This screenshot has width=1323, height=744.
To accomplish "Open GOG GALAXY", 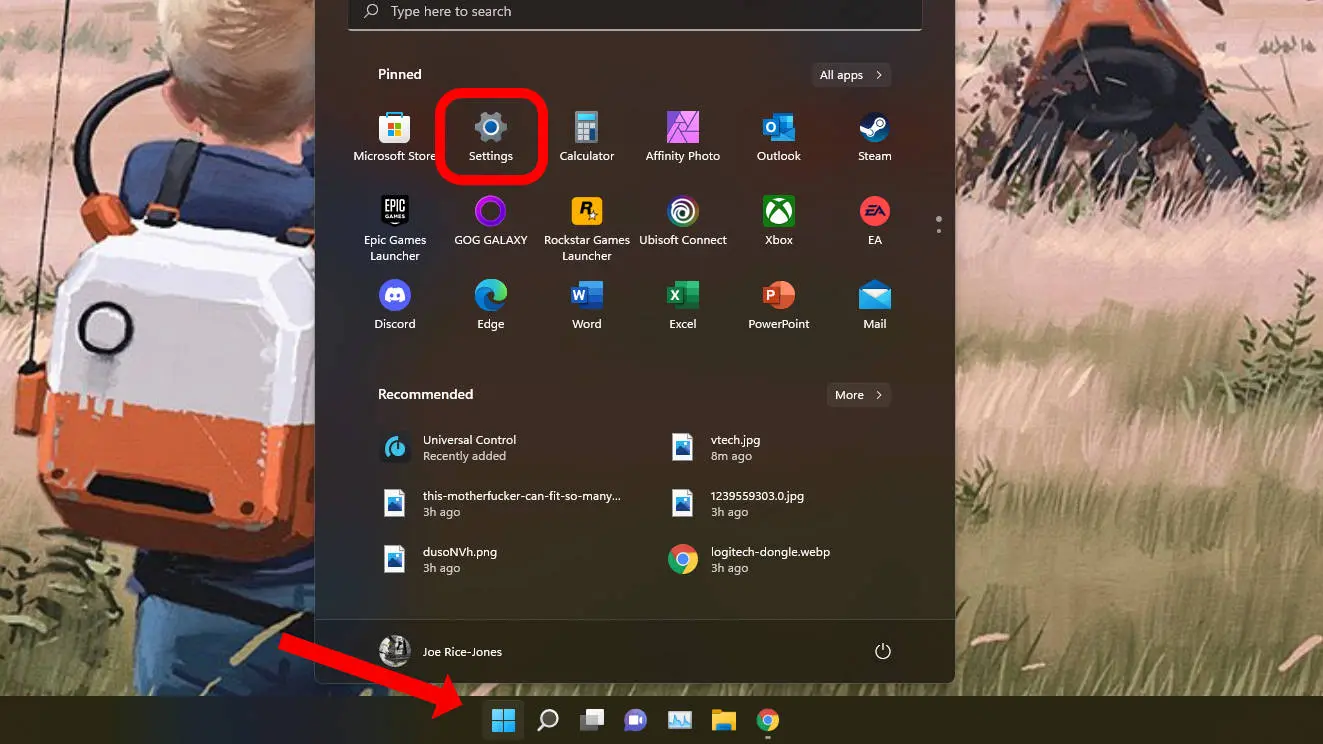I will [x=490, y=222].
